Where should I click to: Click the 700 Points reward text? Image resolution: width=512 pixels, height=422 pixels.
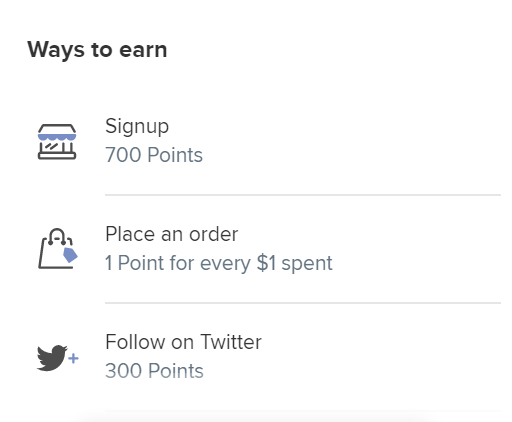154,155
